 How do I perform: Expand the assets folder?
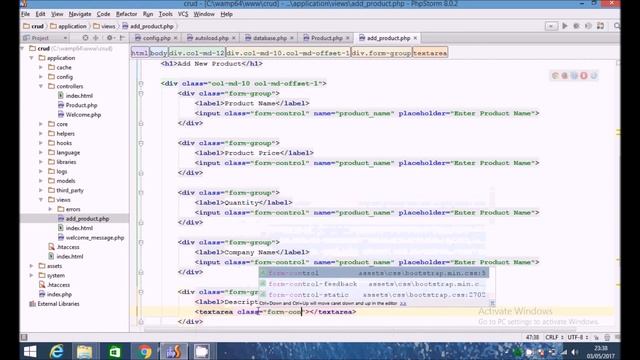click(32, 266)
